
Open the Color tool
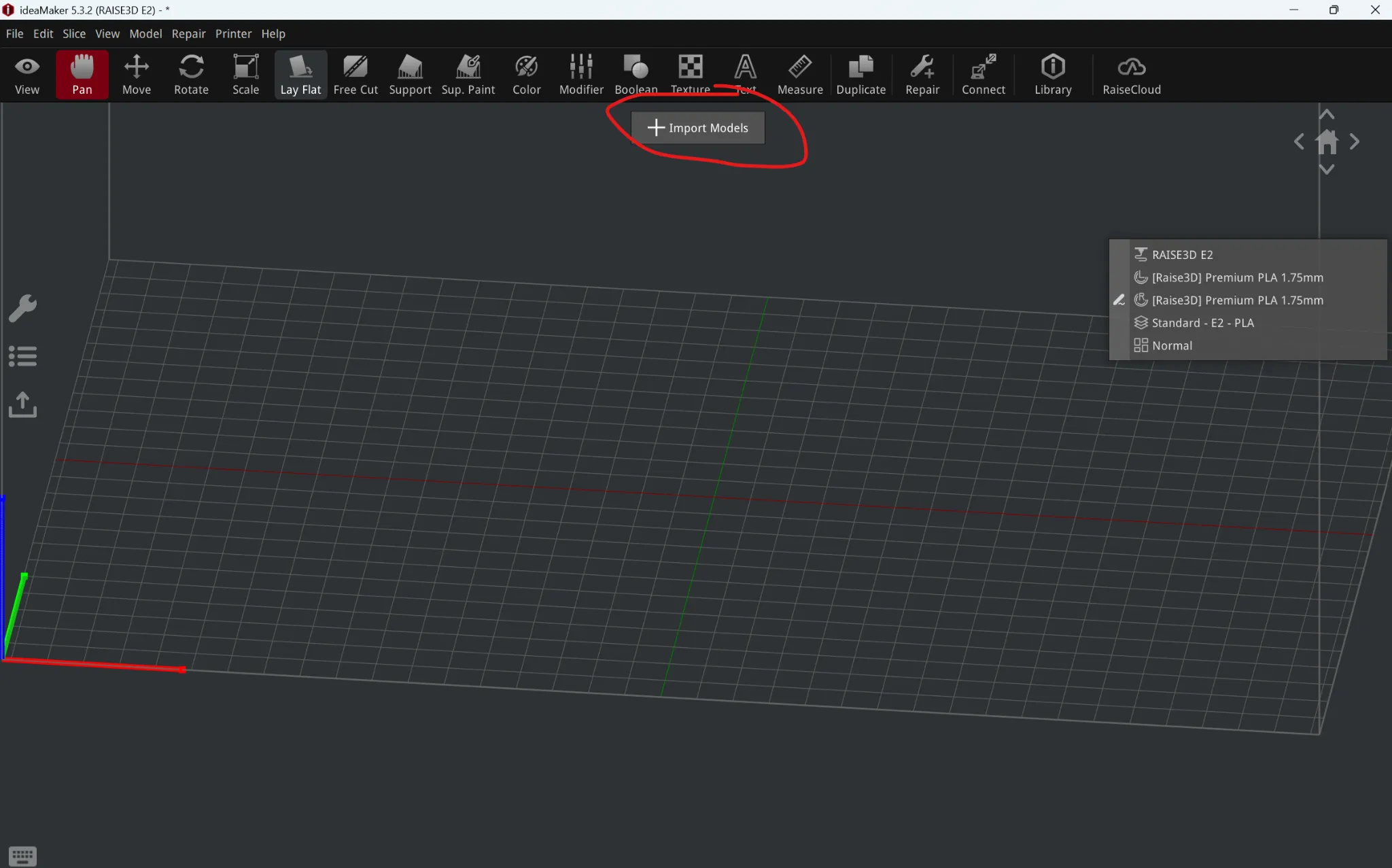[526, 75]
